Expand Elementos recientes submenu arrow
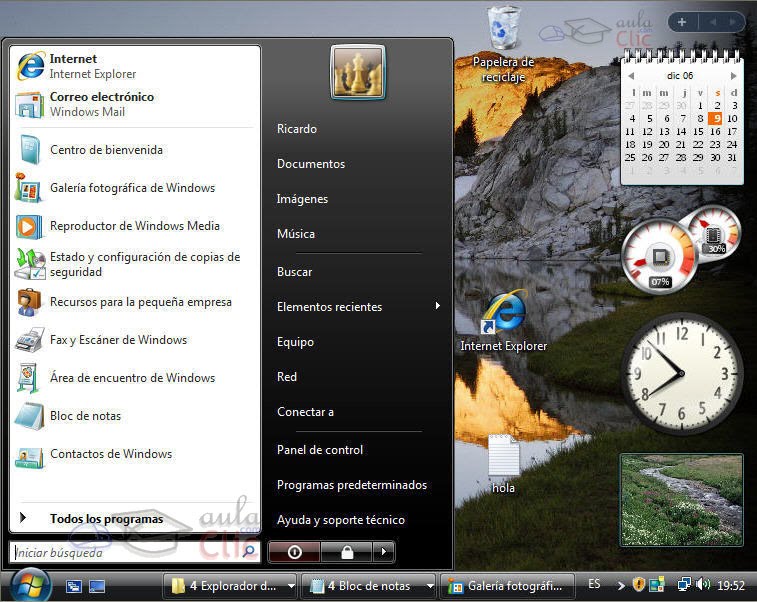This screenshot has height=602, width=757. 437,306
